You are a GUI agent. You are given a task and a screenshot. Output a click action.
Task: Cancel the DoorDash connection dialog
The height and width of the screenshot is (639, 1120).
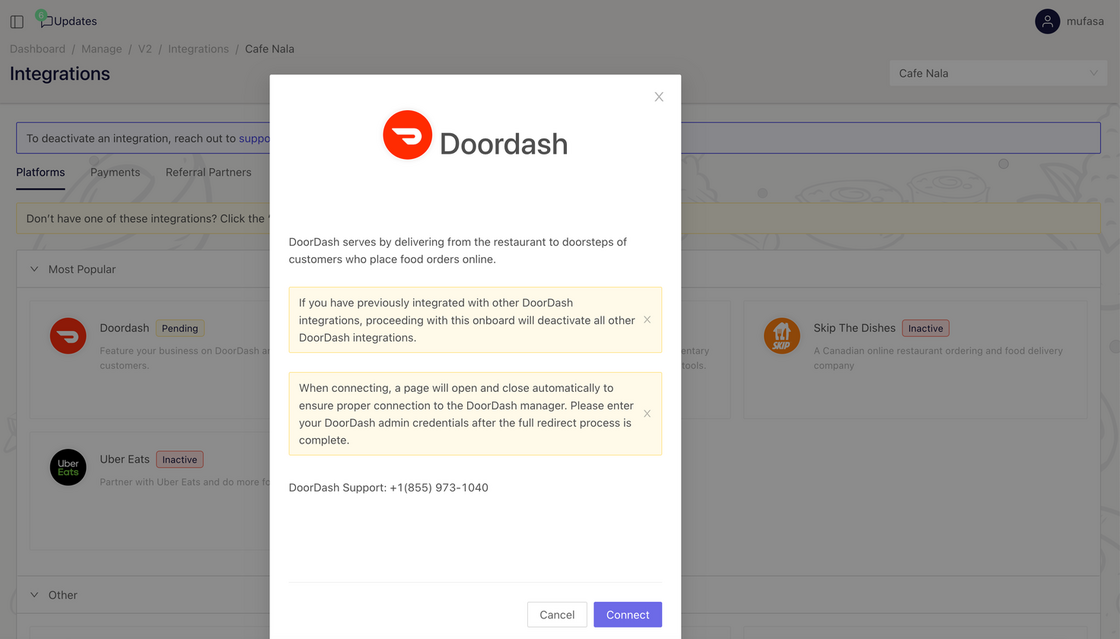coord(557,614)
